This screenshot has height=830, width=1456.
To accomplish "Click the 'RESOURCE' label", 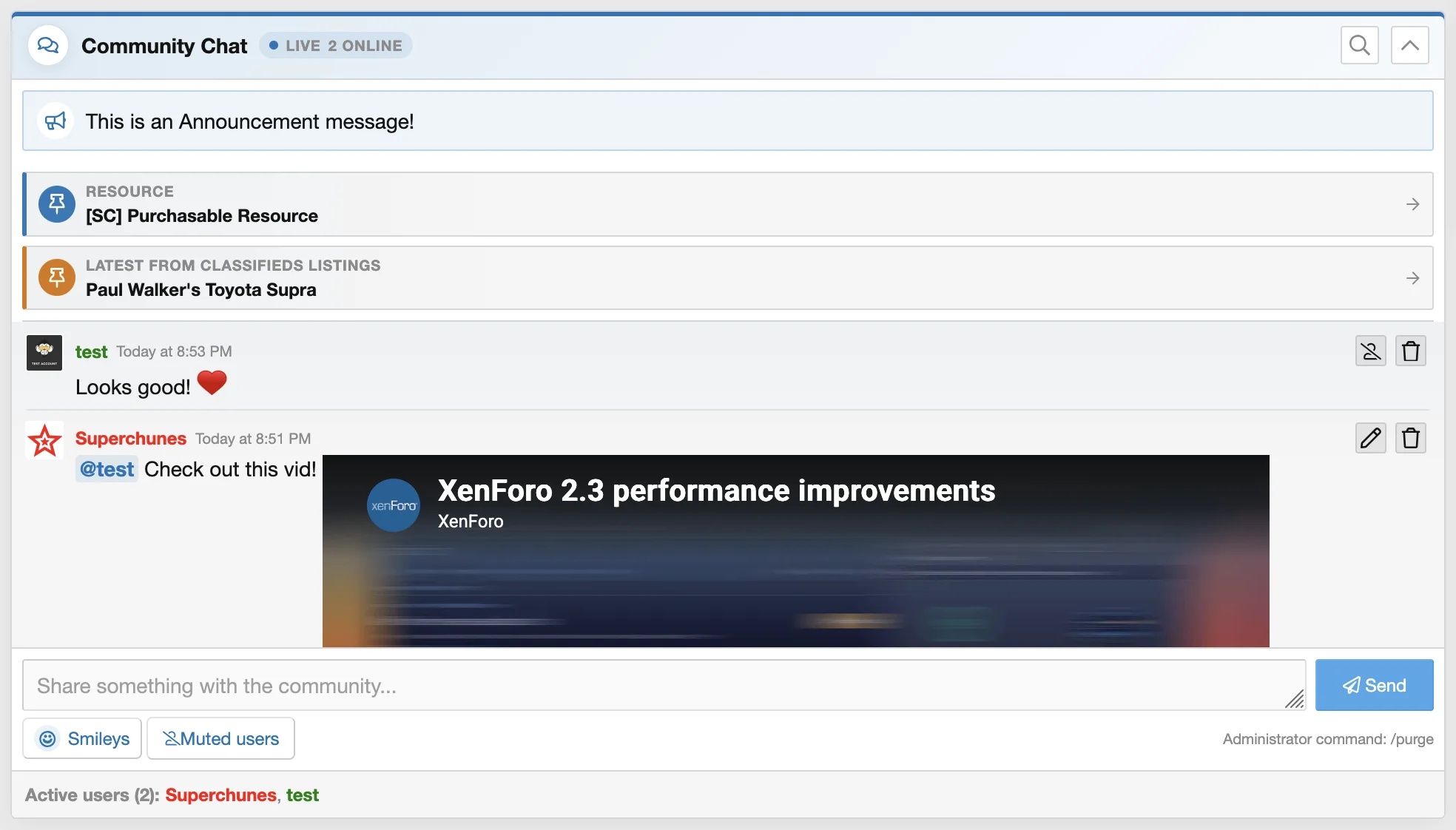I will coord(129,192).
